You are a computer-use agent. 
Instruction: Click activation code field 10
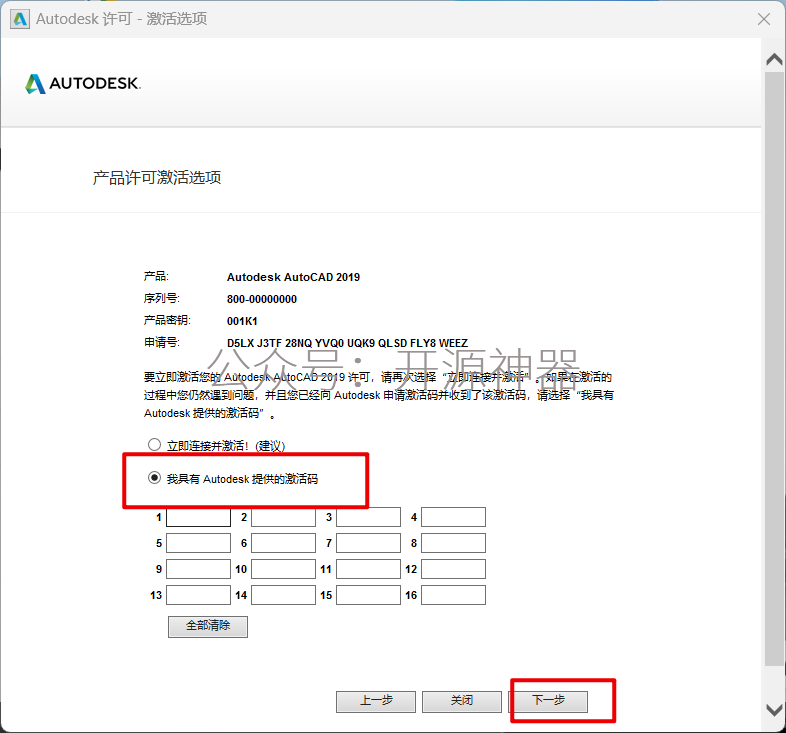tap(283, 569)
